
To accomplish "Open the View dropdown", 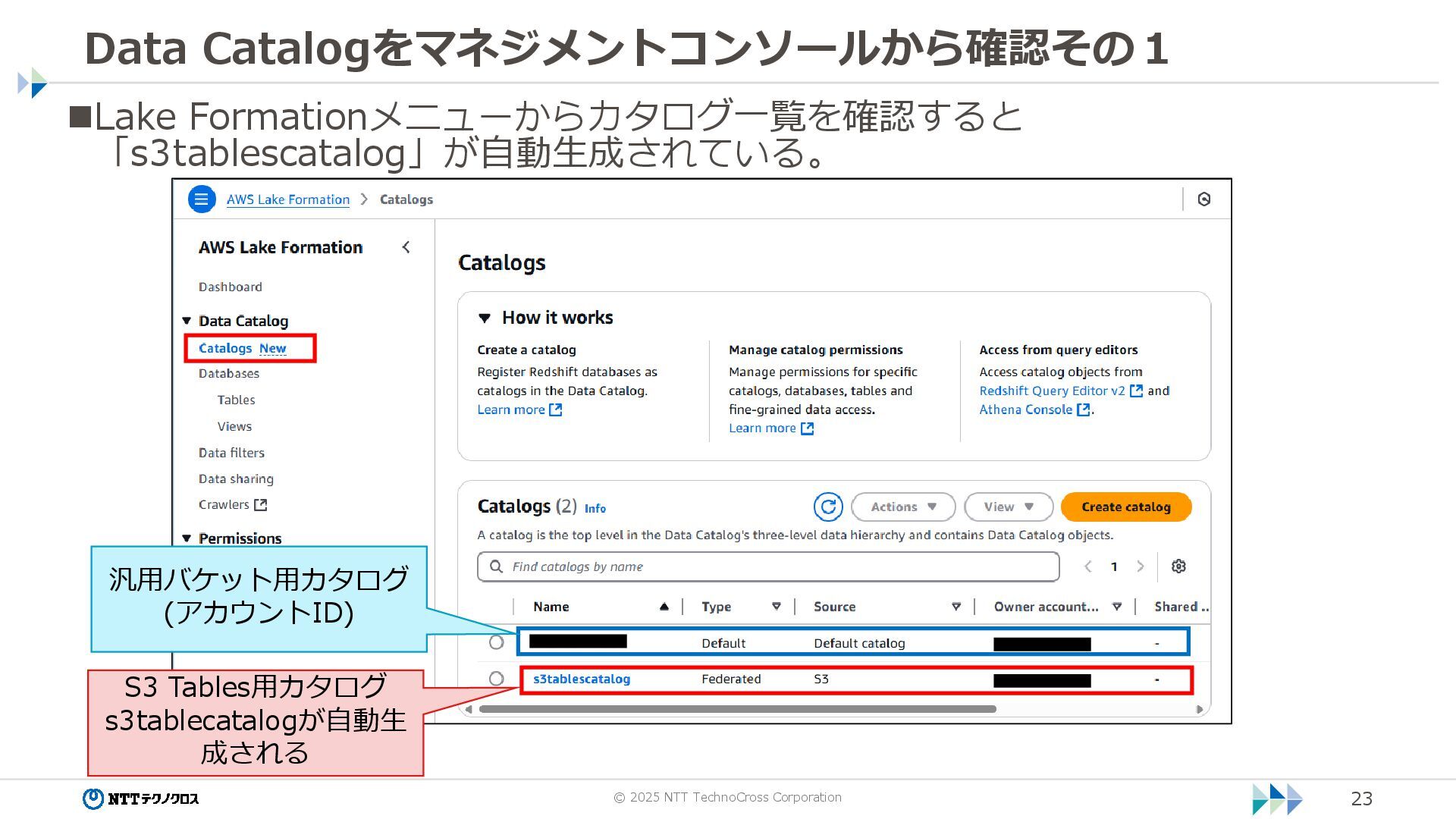I will pos(1009,507).
